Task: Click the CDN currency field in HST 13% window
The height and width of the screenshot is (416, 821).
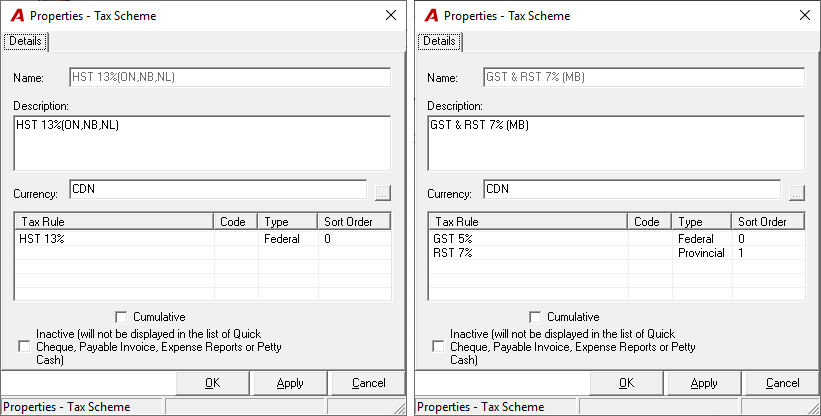Action: 218,189
